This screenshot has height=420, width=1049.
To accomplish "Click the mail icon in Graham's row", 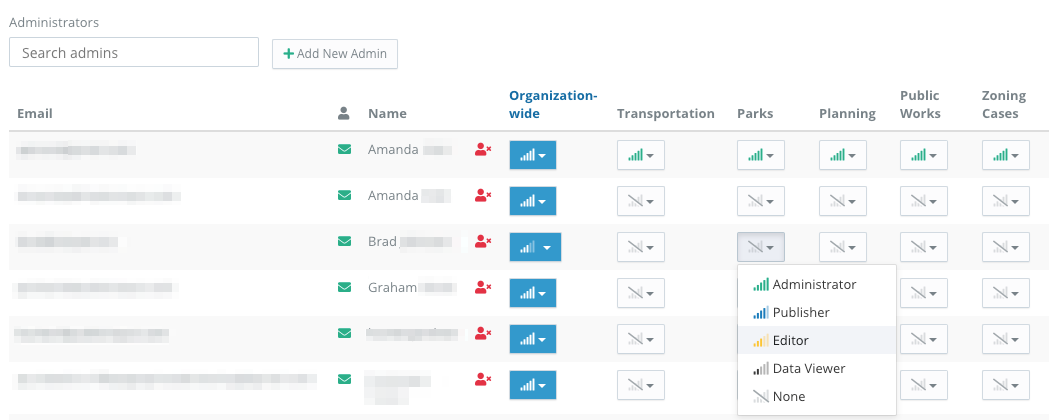I will point(345,288).
